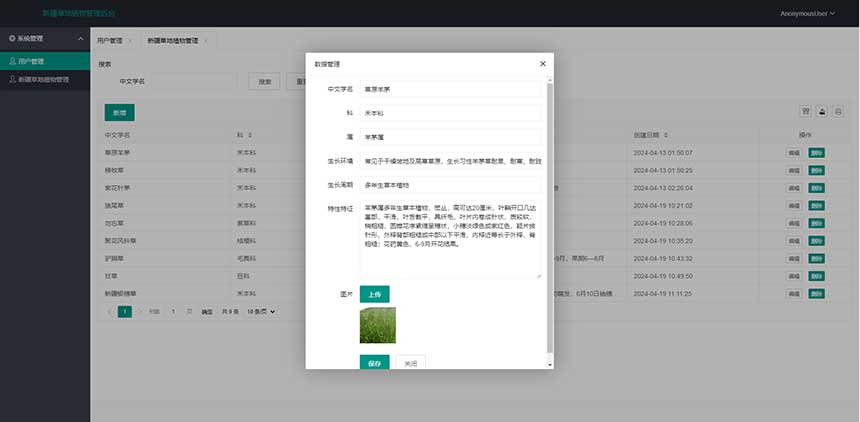Close the 新疆草地植物管理 tab with its X
Image resolution: width=860 pixels, height=422 pixels.
[206, 41]
